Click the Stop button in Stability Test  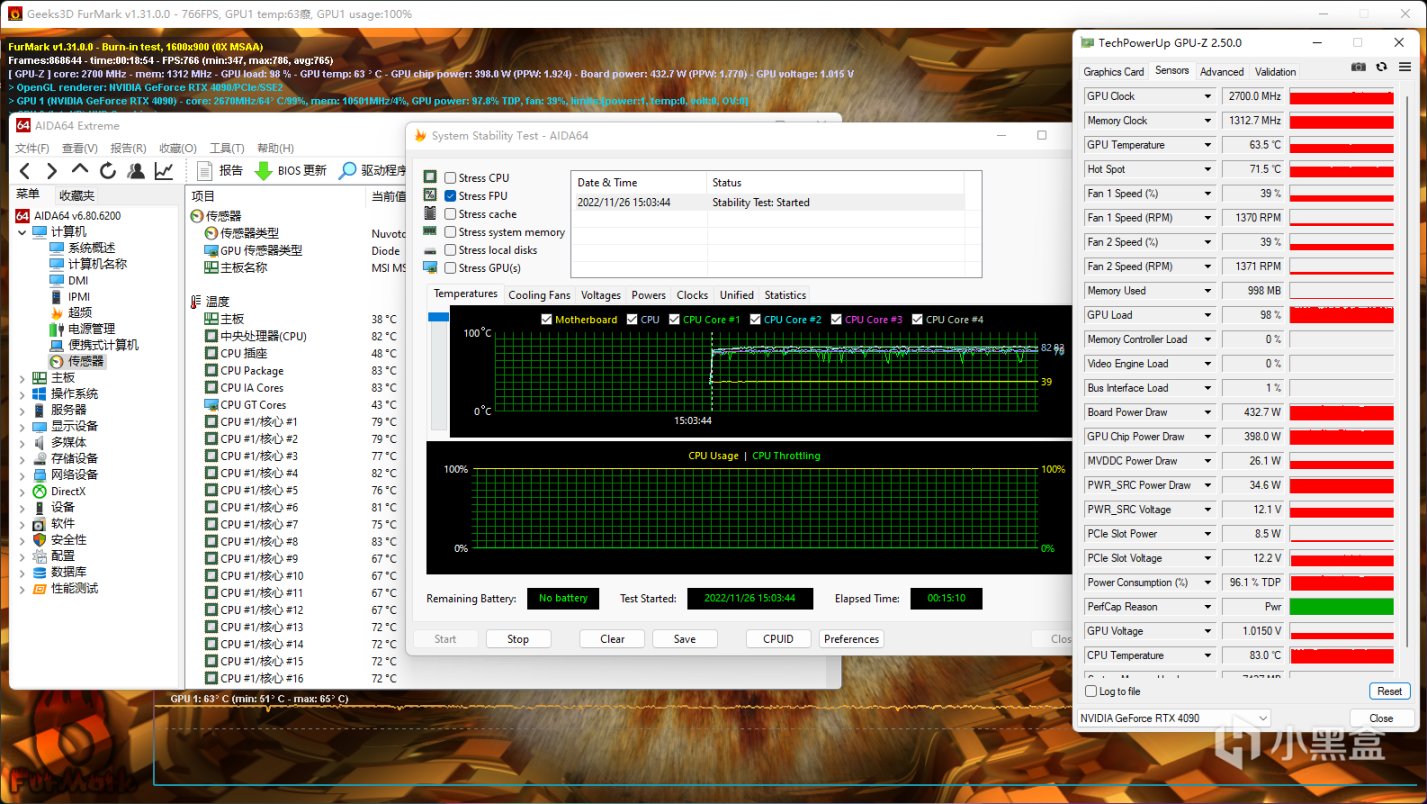tap(518, 639)
